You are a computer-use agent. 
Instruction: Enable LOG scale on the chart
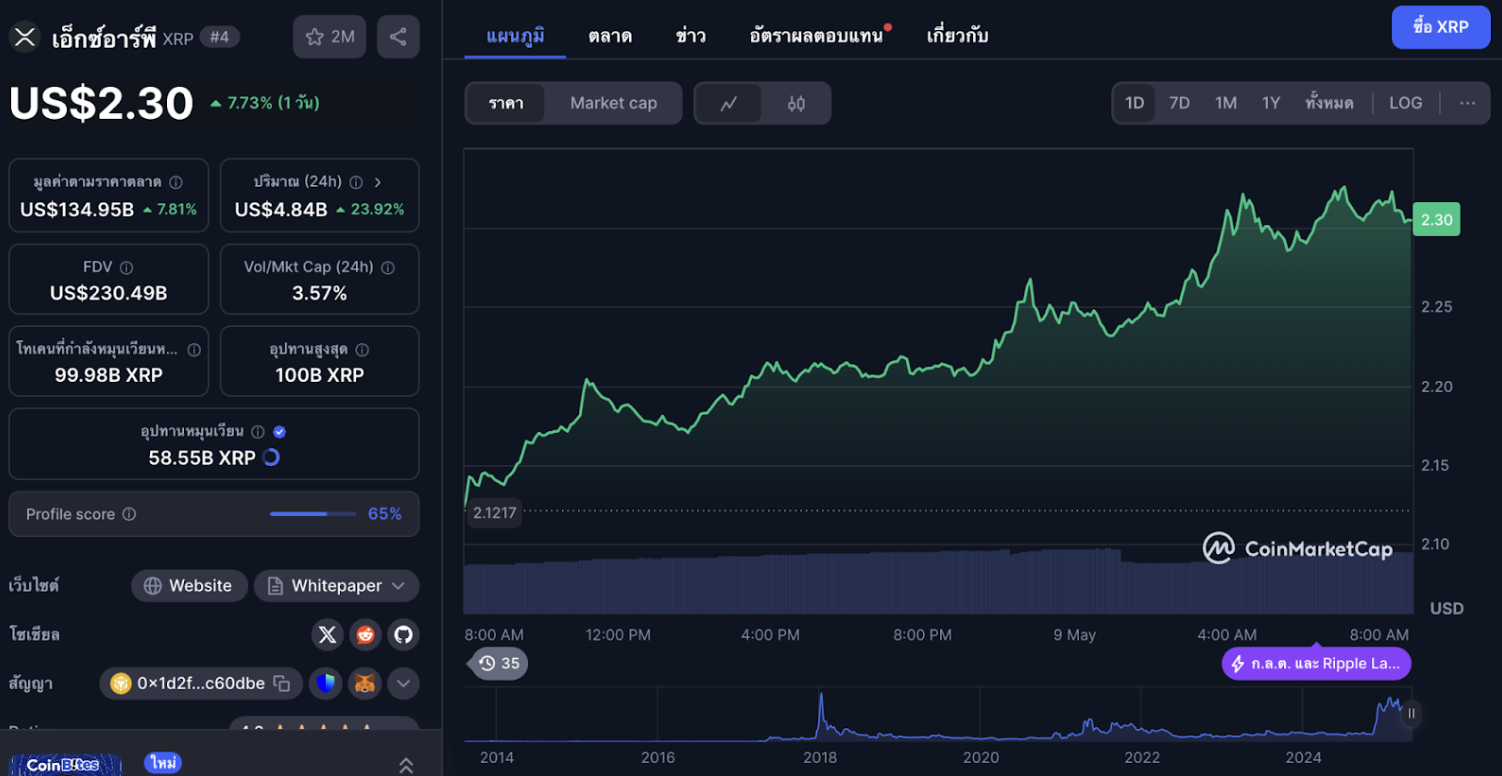[1405, 102]
